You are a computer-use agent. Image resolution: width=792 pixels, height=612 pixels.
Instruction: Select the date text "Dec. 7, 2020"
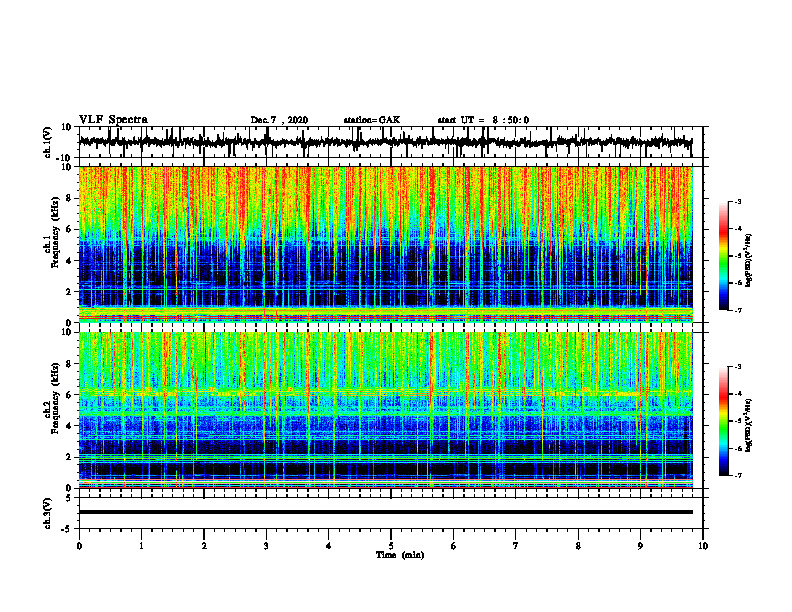click(x=279, y=120)
